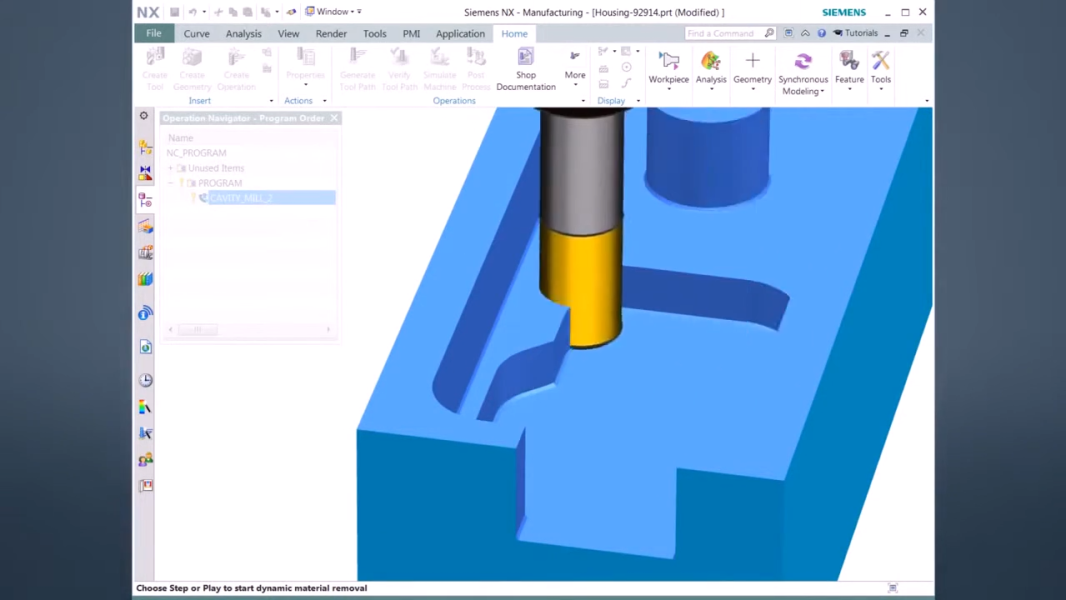This screenshot has height=600, width=1066.
Task: Expand the Insert group options arrow
Action: click(271, 101)
